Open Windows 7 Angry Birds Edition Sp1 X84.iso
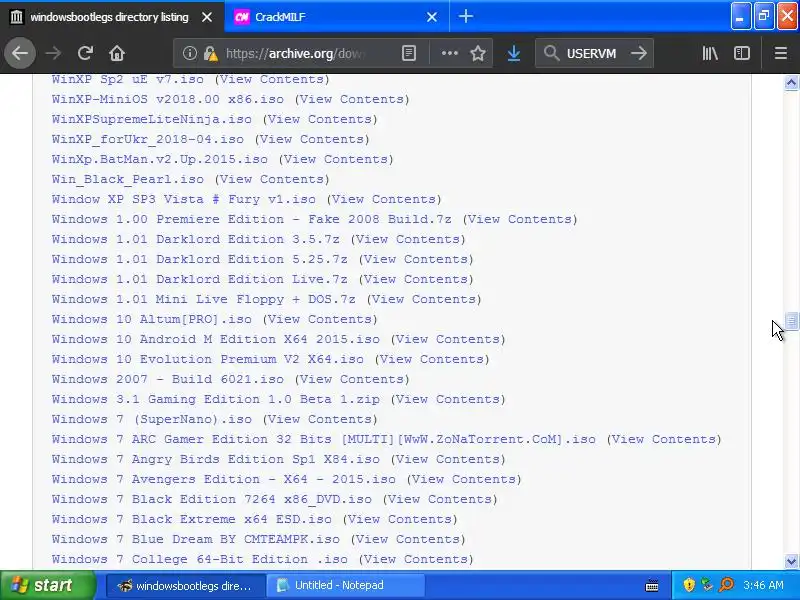 tap(216, 459)
